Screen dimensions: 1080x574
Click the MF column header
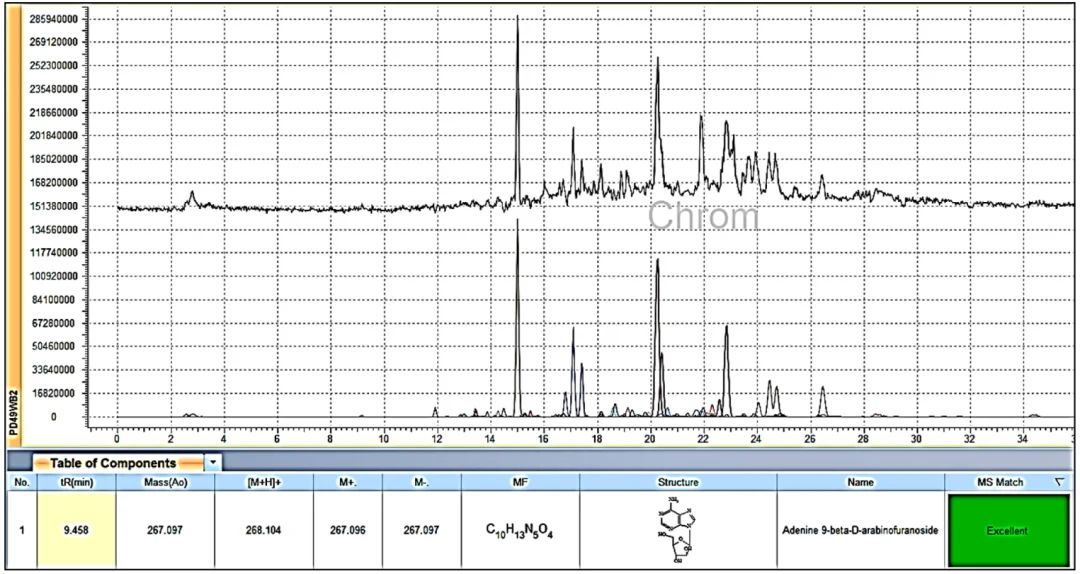(520, 482)
